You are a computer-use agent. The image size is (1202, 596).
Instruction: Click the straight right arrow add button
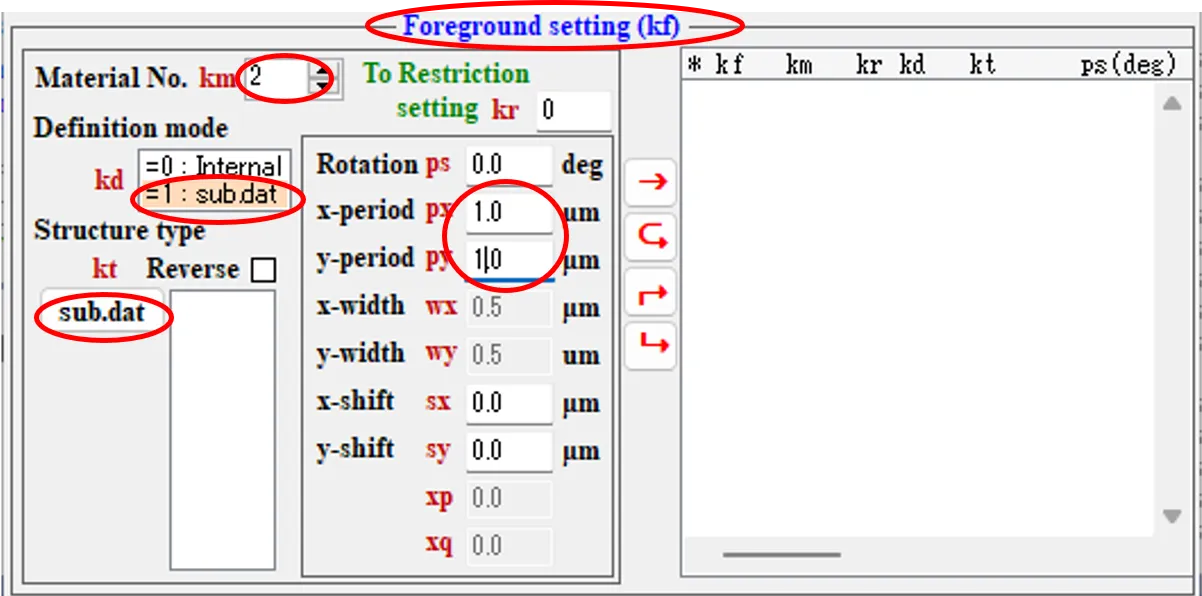click(x=651, y=182)
